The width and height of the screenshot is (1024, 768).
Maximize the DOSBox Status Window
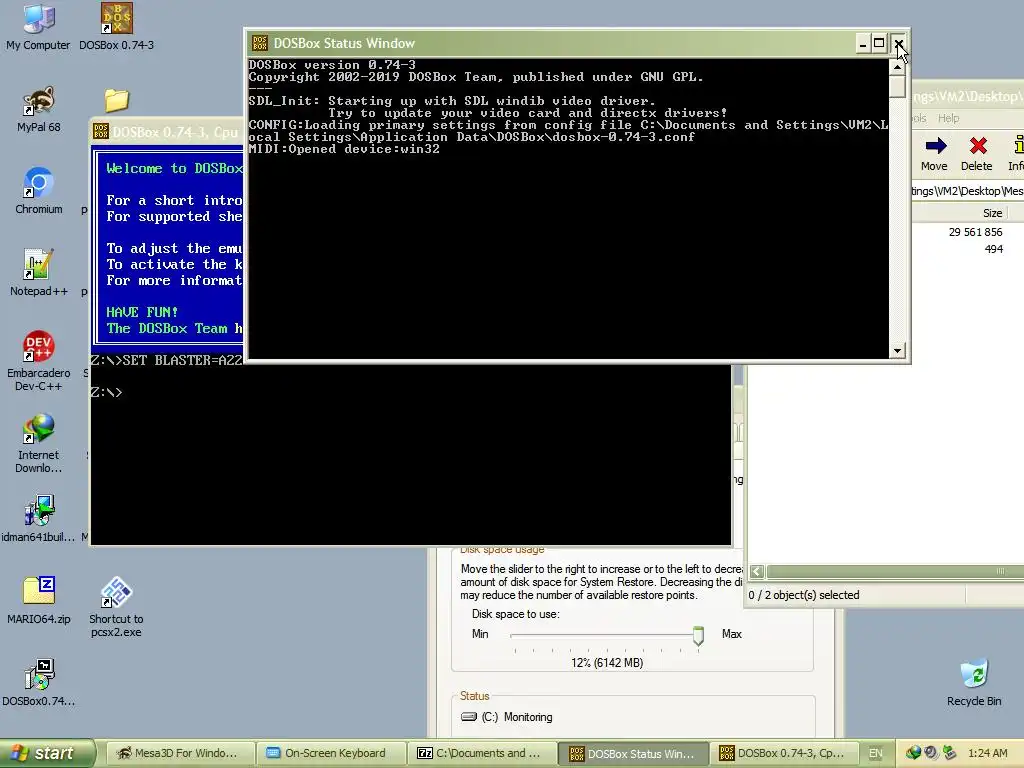tap(879, 44)
